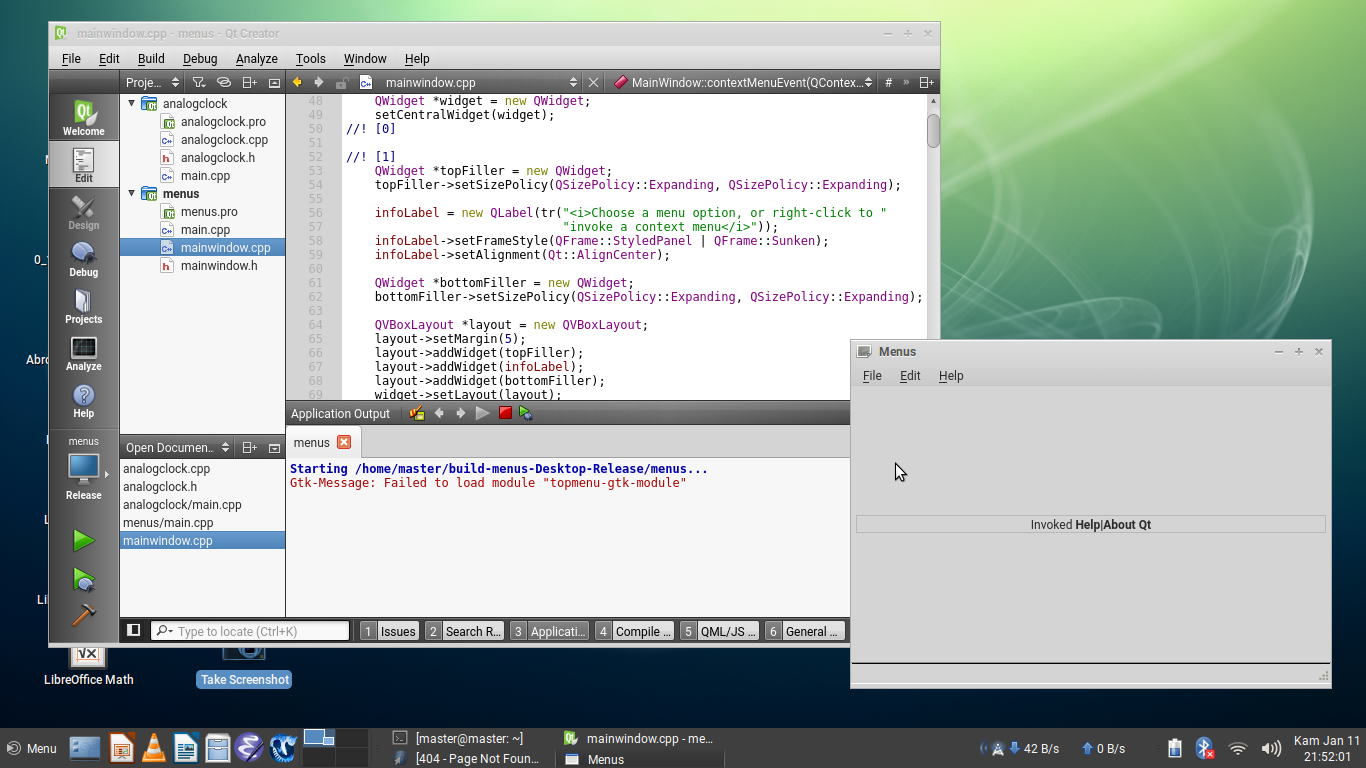Select the Edit mode icon in sidebar
The height and width of the screenshot is (768, 1366).
[84, 164]
